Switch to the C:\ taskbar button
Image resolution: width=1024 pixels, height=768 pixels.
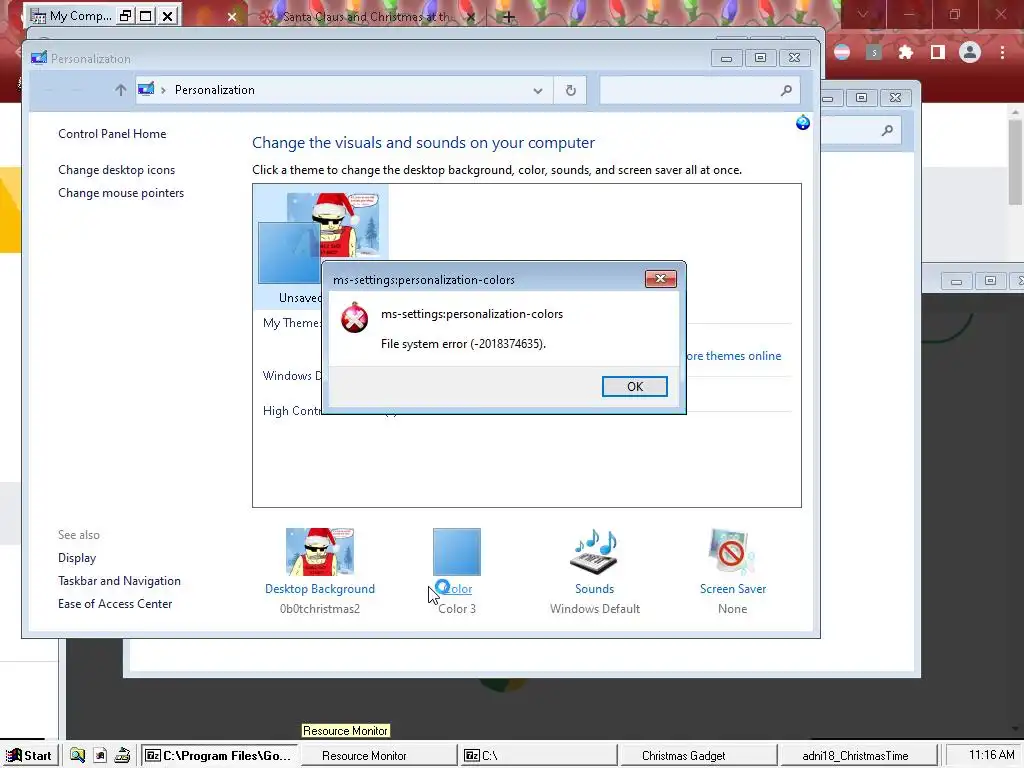[537, 756]
